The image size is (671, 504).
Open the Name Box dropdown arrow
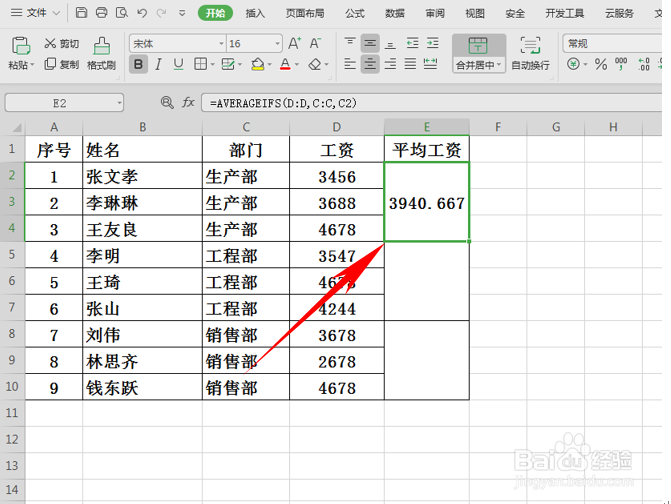[x=119, y=103]
